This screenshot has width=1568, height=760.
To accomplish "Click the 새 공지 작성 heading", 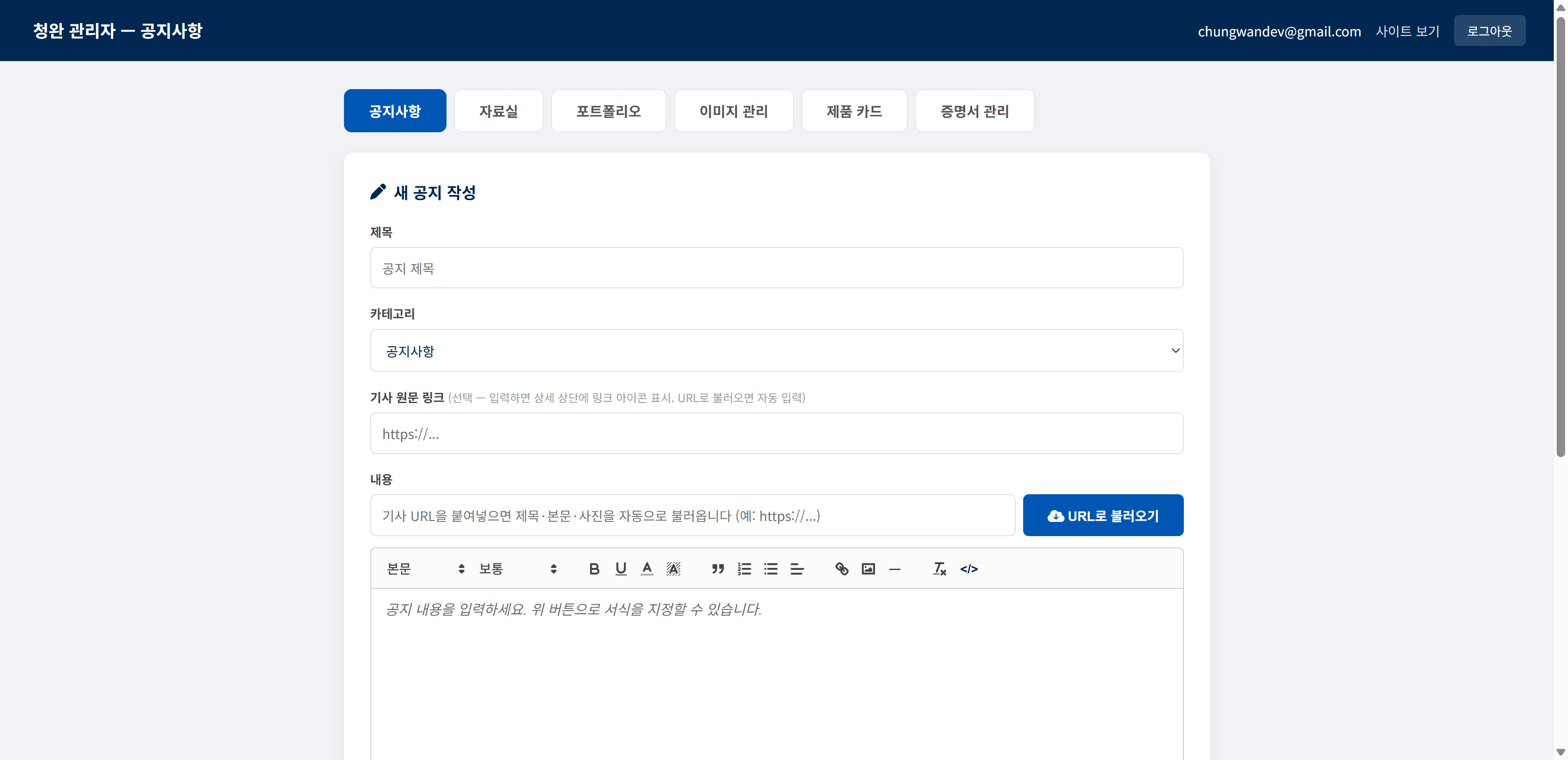I will (435, 193).
